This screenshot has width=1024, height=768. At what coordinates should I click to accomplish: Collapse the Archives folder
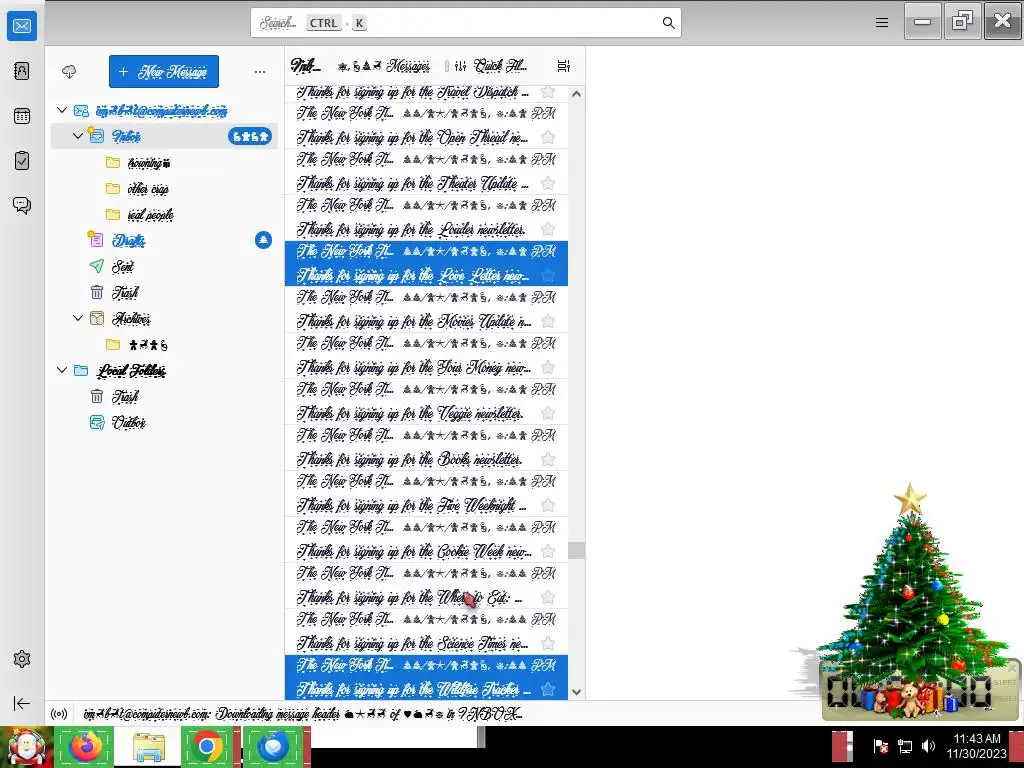pos(78,318)
